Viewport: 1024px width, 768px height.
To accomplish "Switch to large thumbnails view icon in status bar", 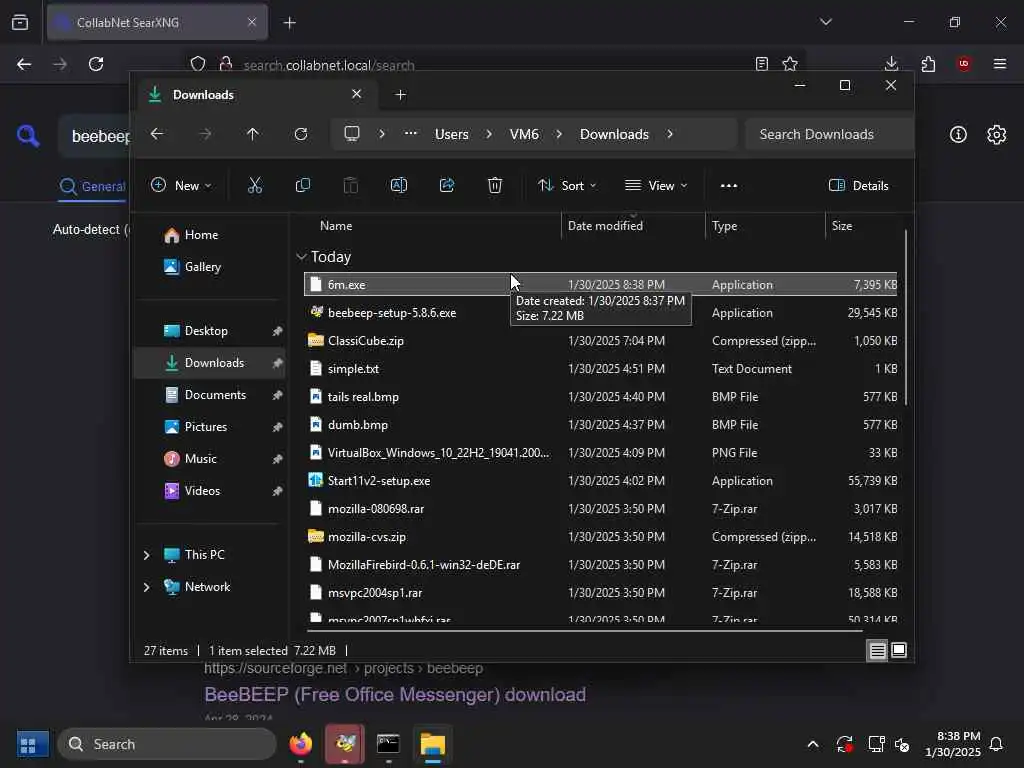I will pos(899,650).
